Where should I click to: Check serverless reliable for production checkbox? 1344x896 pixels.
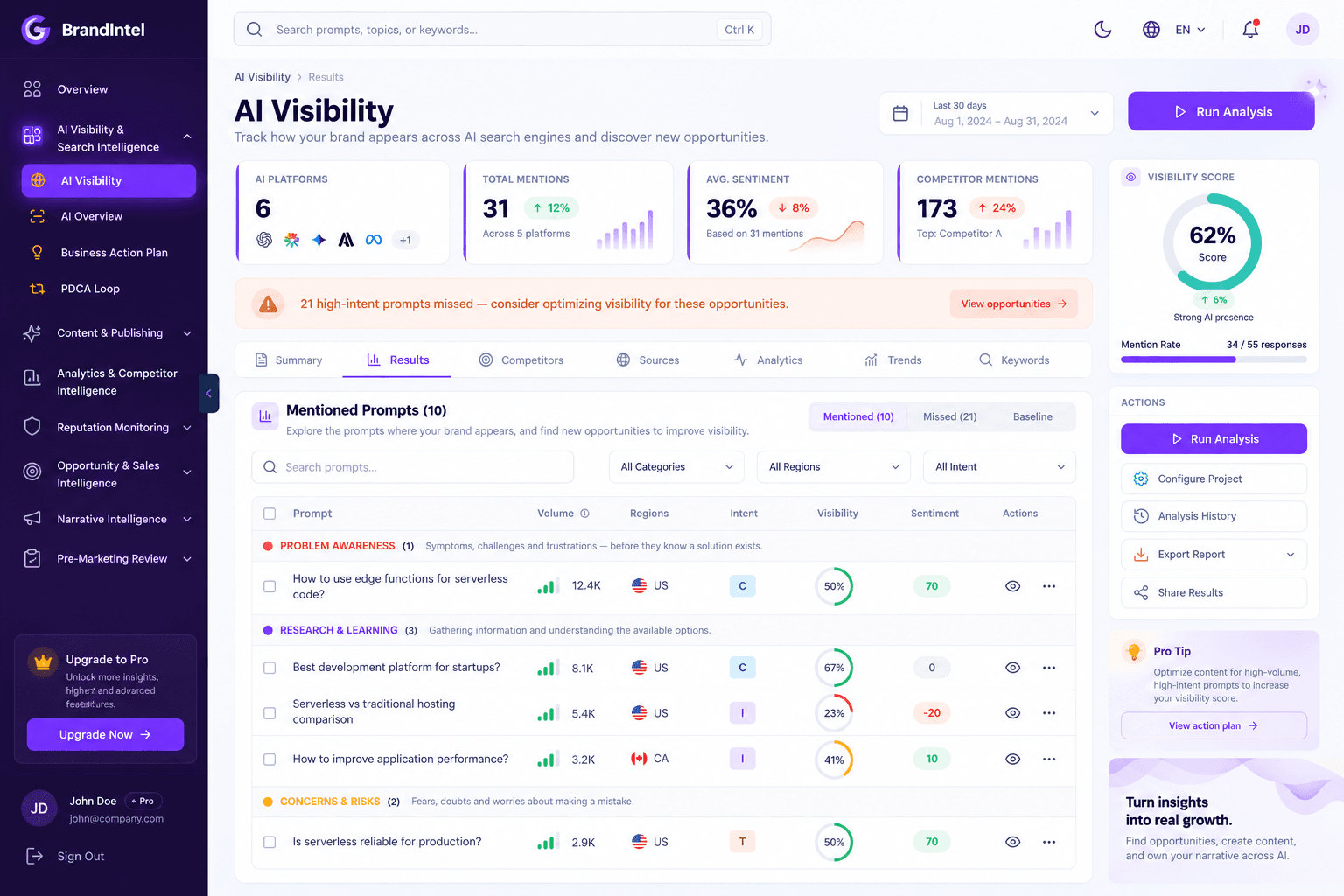click(x=269, y=842)
